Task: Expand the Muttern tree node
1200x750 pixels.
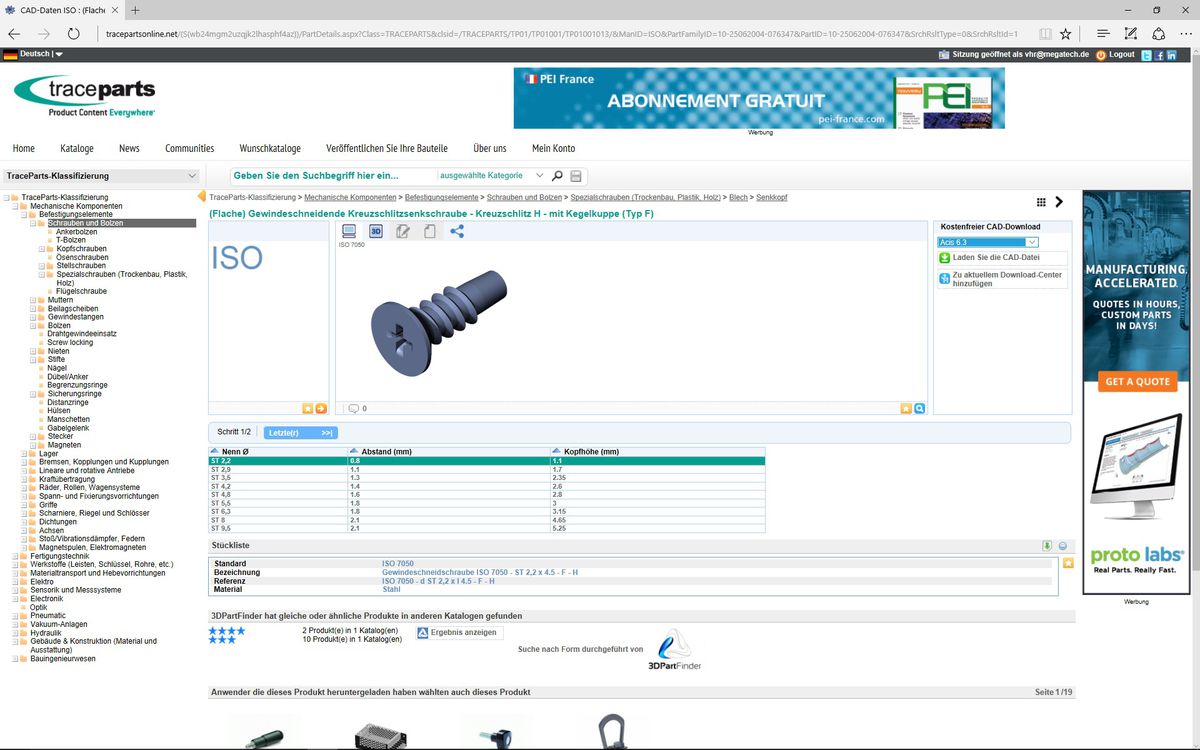Action: pyautogui.click(x=33, y=300)
